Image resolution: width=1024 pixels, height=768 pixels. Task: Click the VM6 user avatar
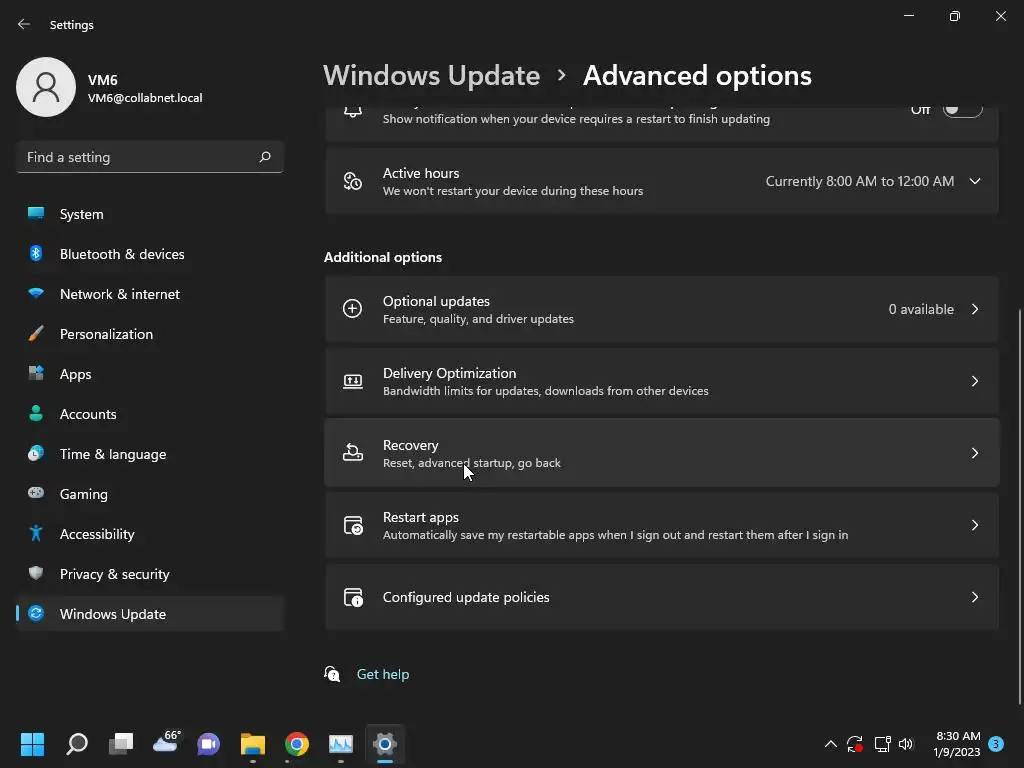(x=46, y=87)
